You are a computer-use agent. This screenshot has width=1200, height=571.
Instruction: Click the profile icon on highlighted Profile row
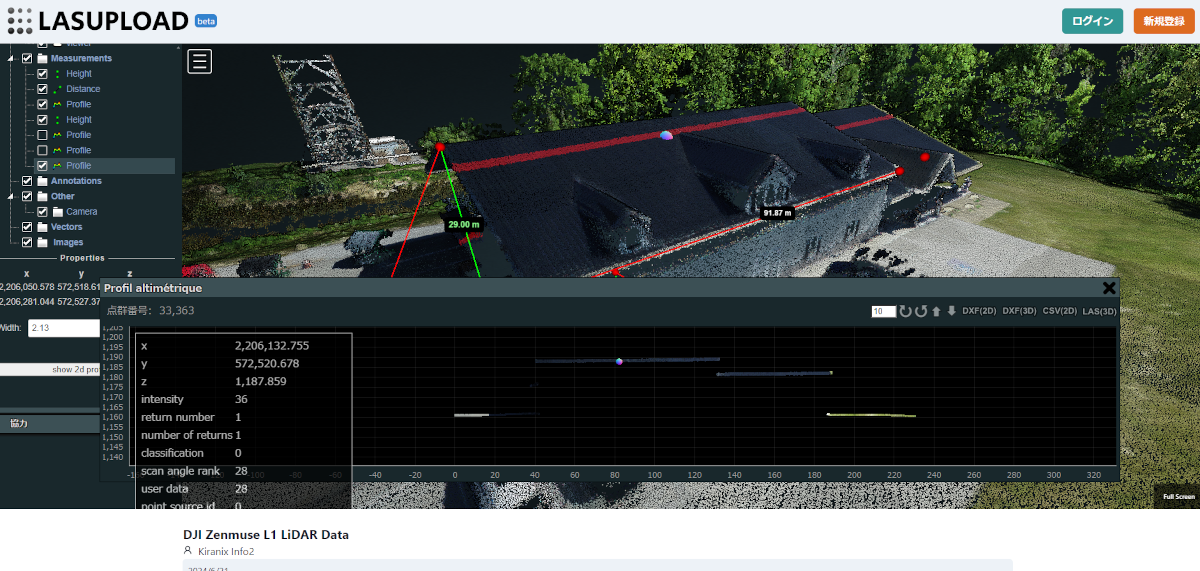[58, 166]
